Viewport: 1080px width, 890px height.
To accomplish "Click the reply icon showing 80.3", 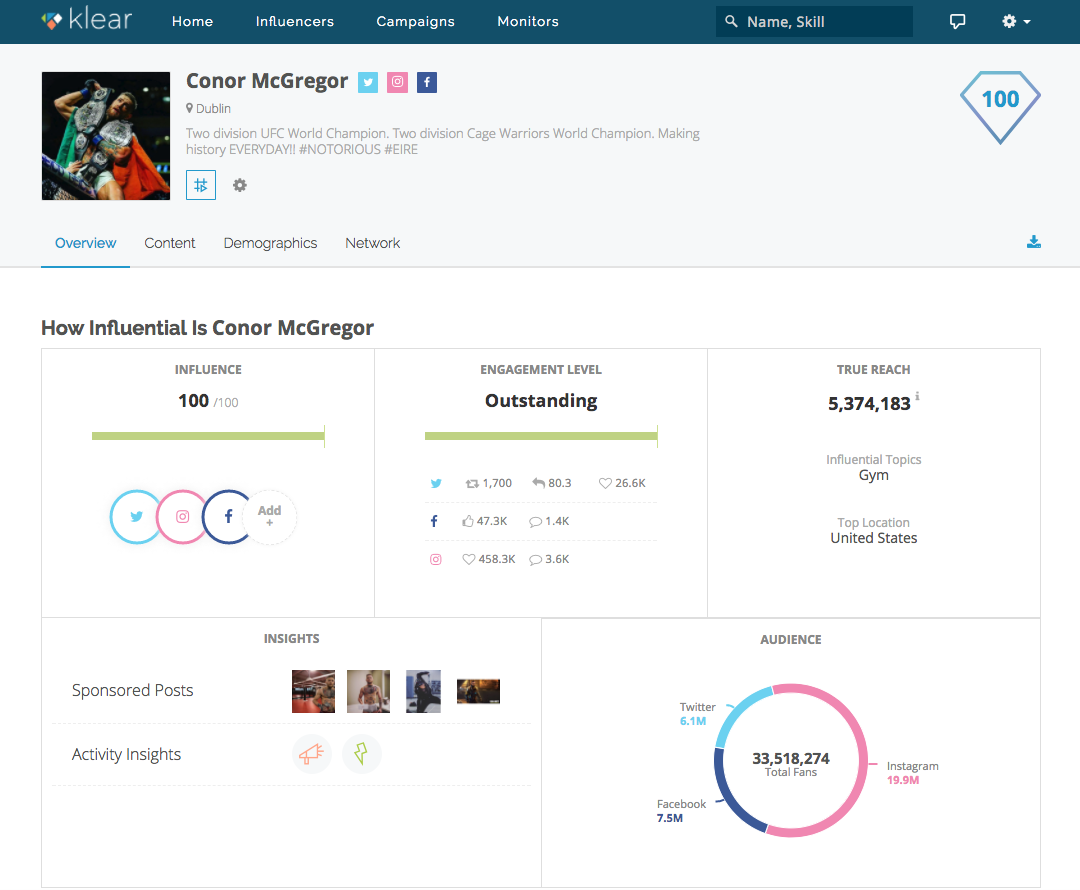I will (x=539, y=484).
